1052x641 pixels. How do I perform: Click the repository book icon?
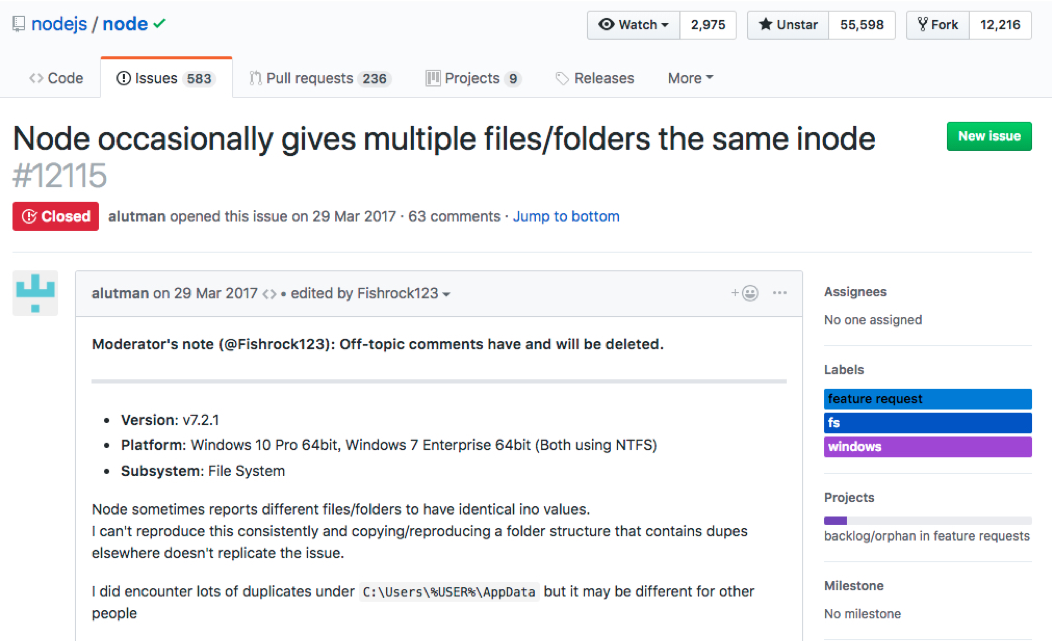pos(19,24)
